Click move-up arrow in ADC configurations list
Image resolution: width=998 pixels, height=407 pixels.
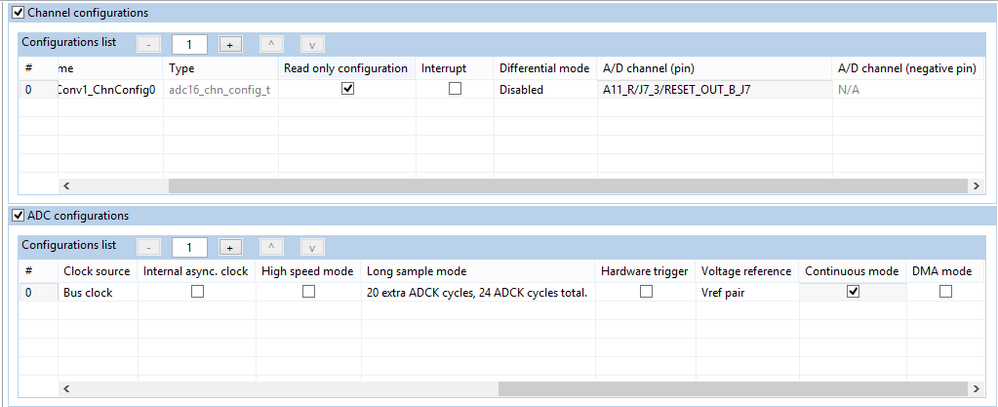point(270,247)
